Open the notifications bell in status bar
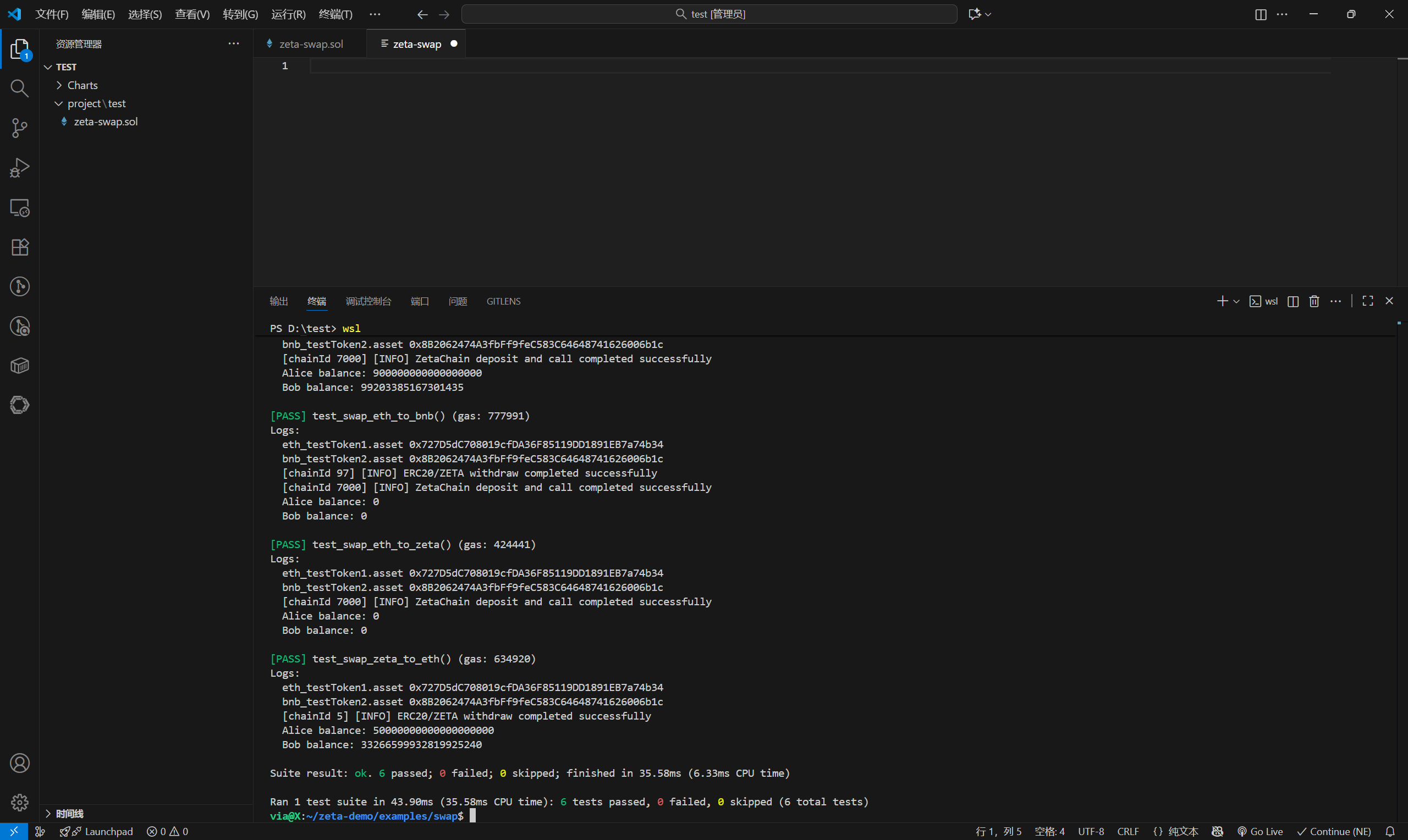The height and width of the screenshot is (840, 1408). [1390, 832]
